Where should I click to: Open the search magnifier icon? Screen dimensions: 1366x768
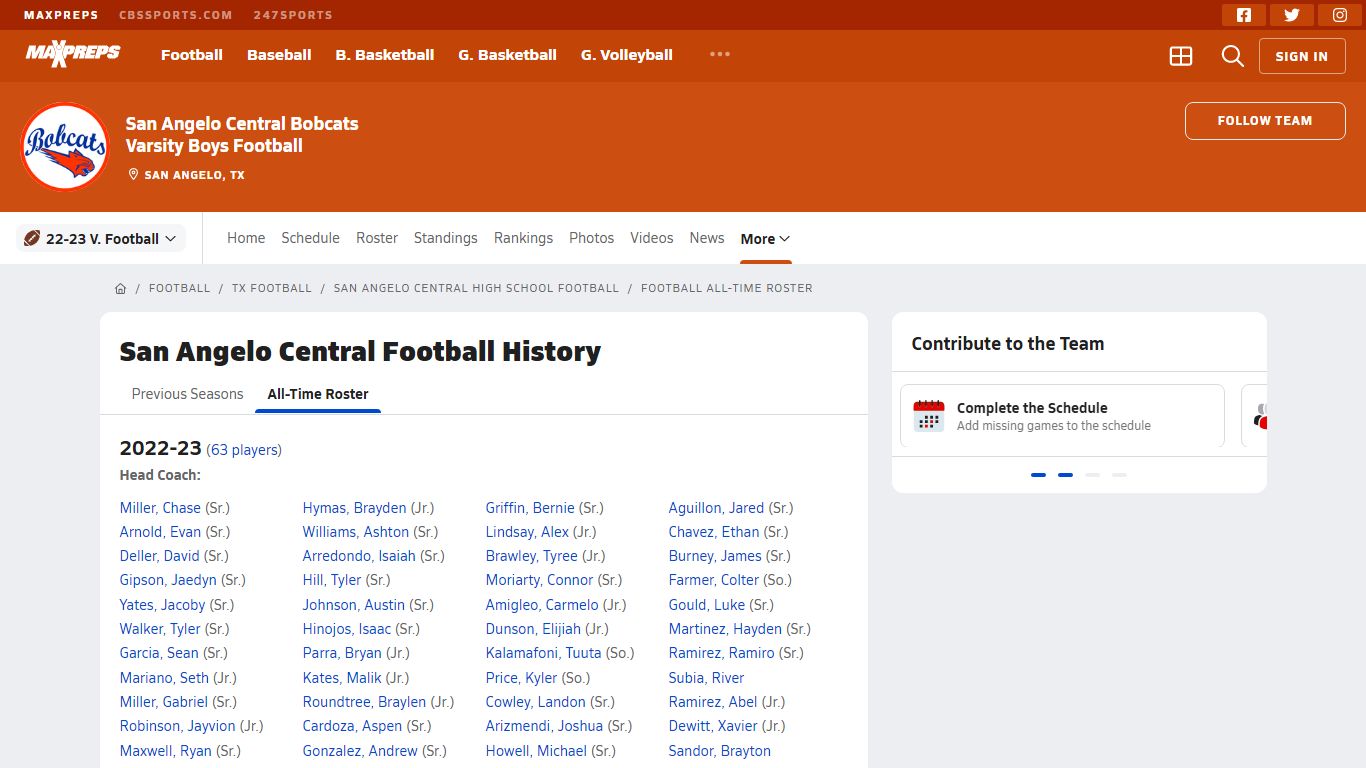tap(1233, 56)
